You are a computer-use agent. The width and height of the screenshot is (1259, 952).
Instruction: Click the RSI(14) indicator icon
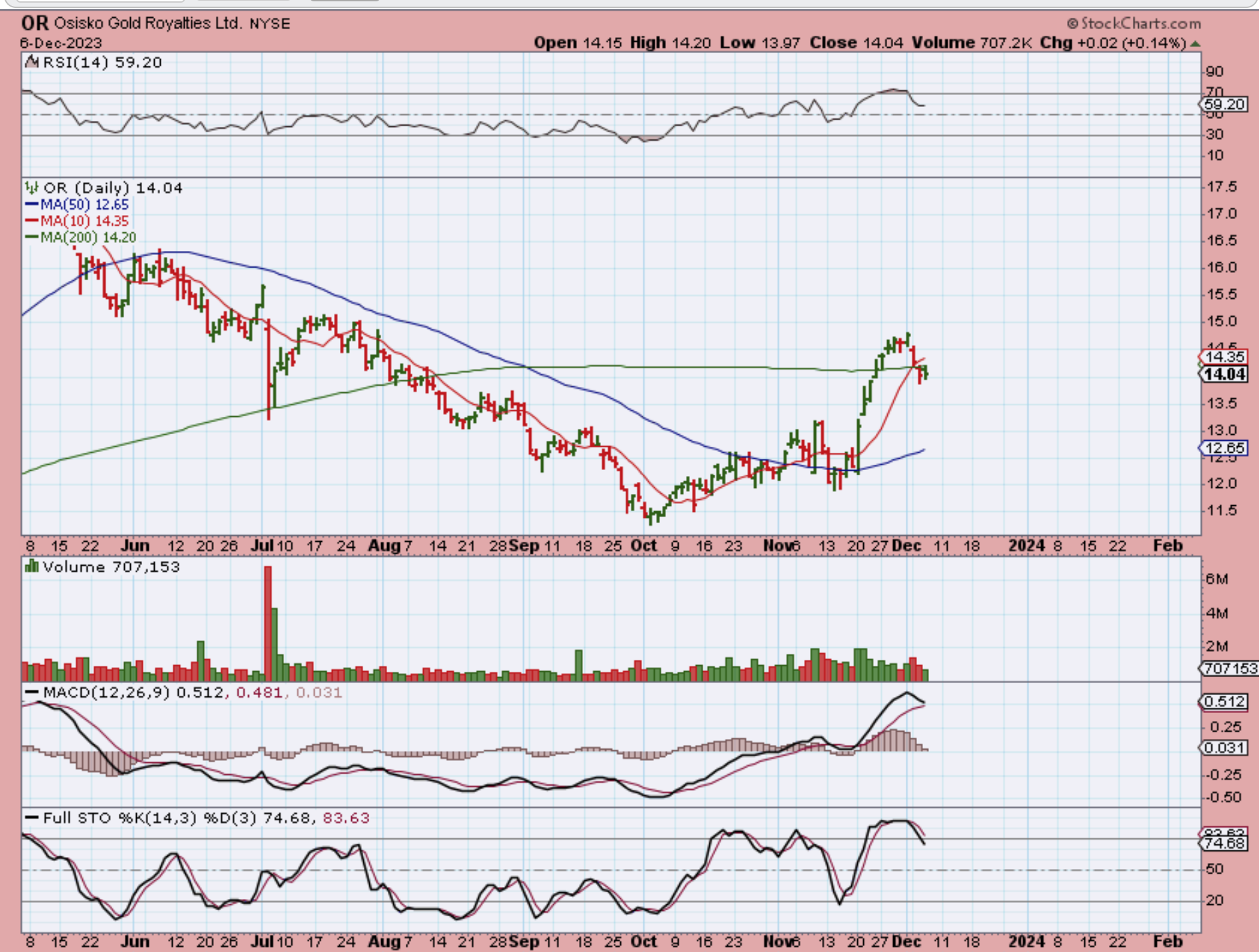(32, 62)
